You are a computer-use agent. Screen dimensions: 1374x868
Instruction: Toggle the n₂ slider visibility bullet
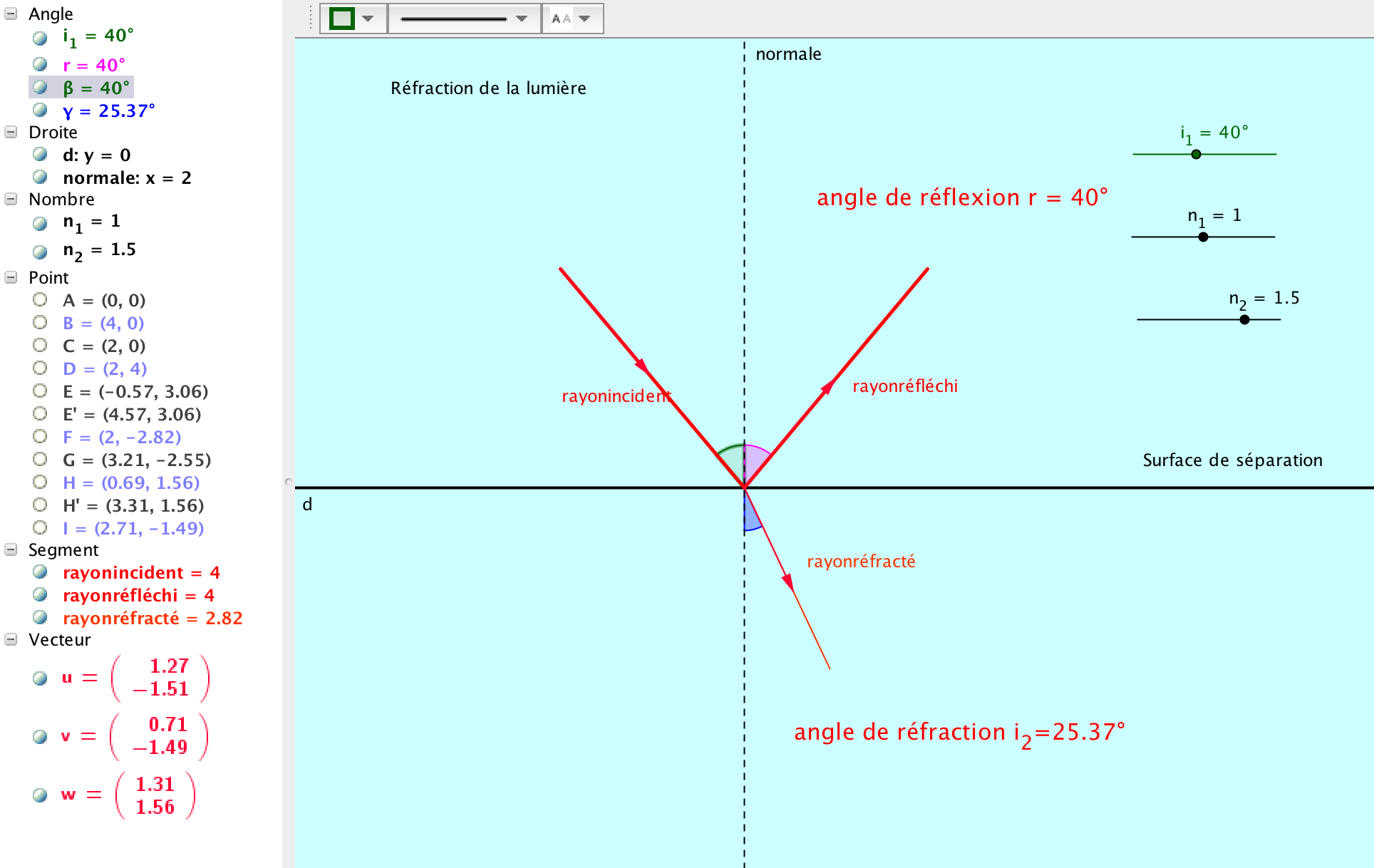pyautogui.click(x=40, y=252)
